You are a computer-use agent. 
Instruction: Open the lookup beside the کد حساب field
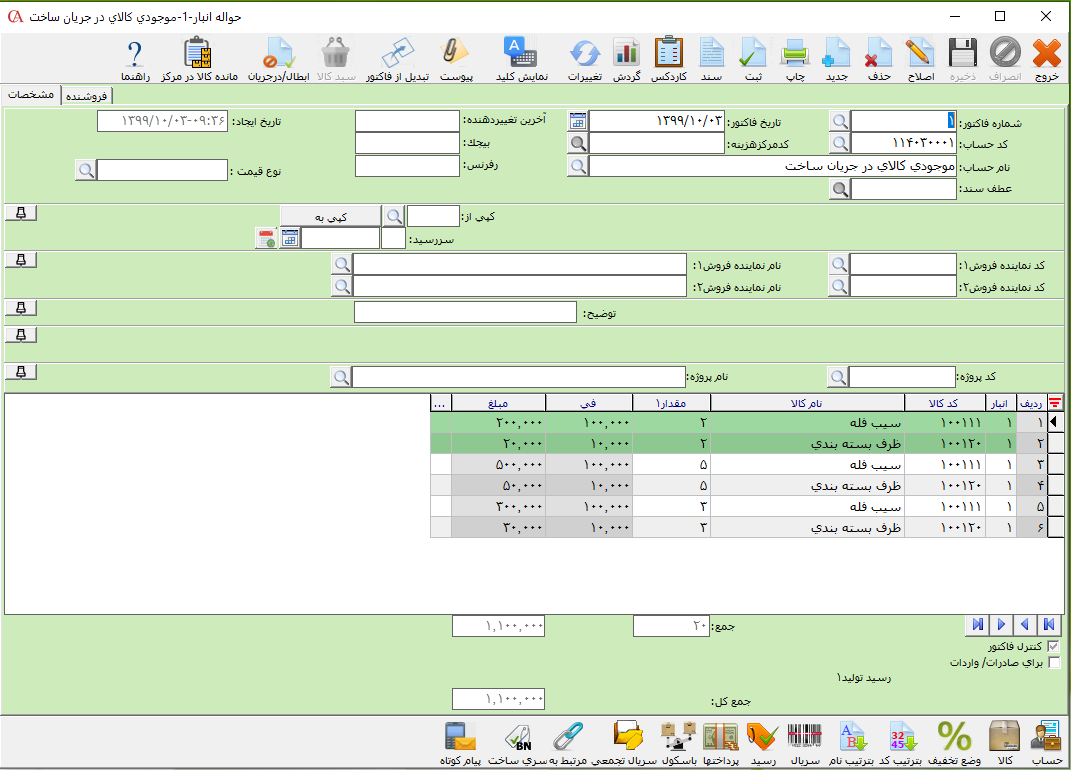(840, 144)
